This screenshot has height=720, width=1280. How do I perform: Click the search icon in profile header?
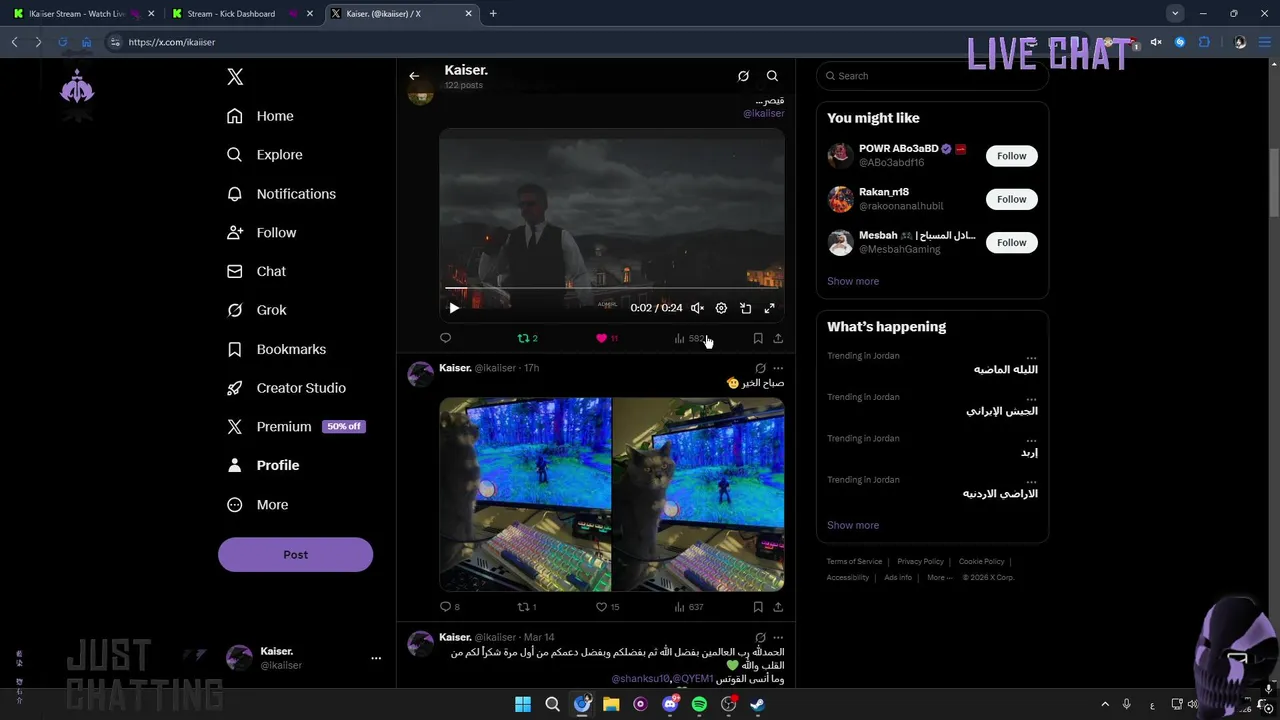click(x=772, y=76)
